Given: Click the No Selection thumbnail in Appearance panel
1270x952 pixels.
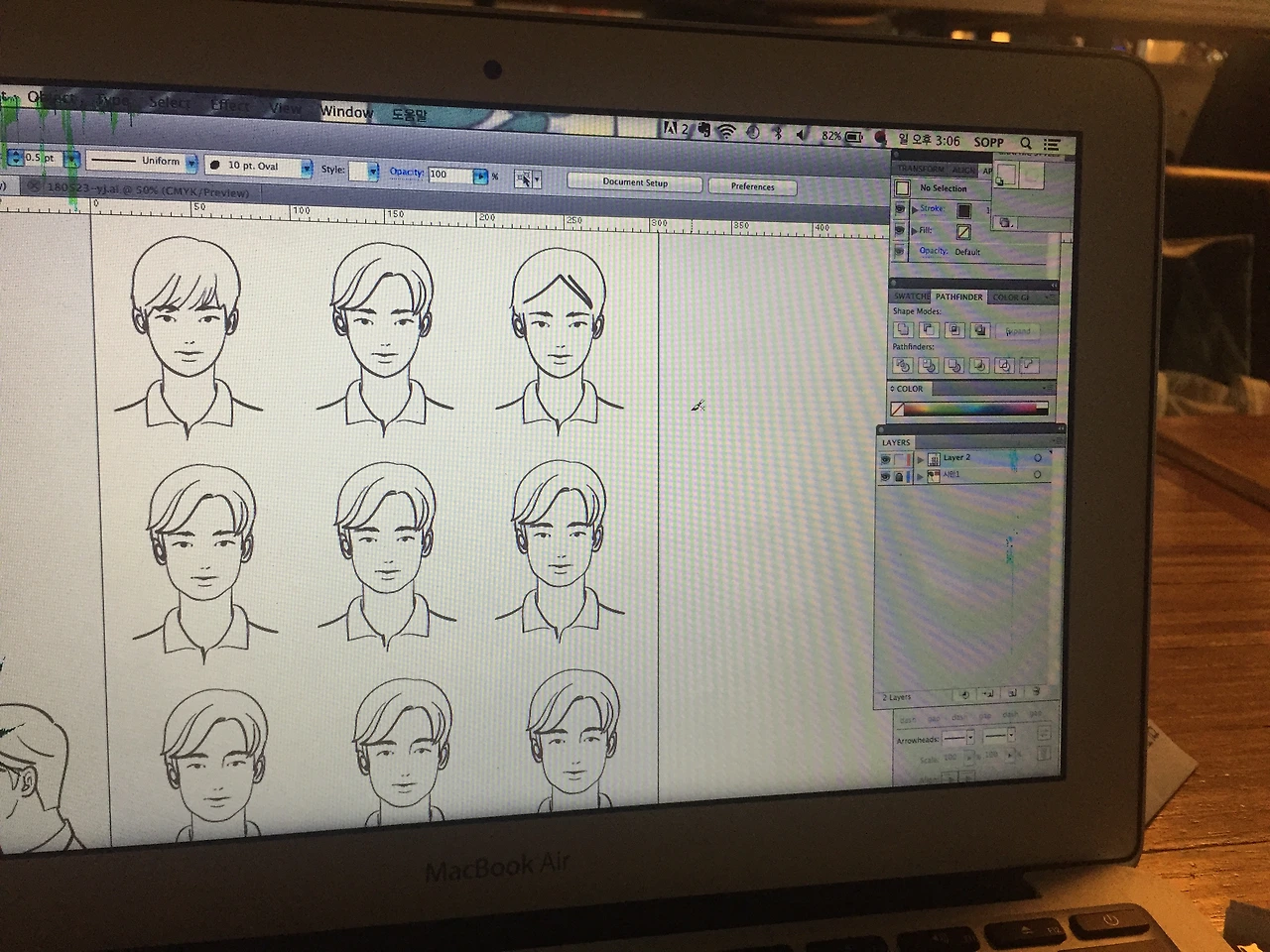Looking at the screenshot, I should pos(902,187).
